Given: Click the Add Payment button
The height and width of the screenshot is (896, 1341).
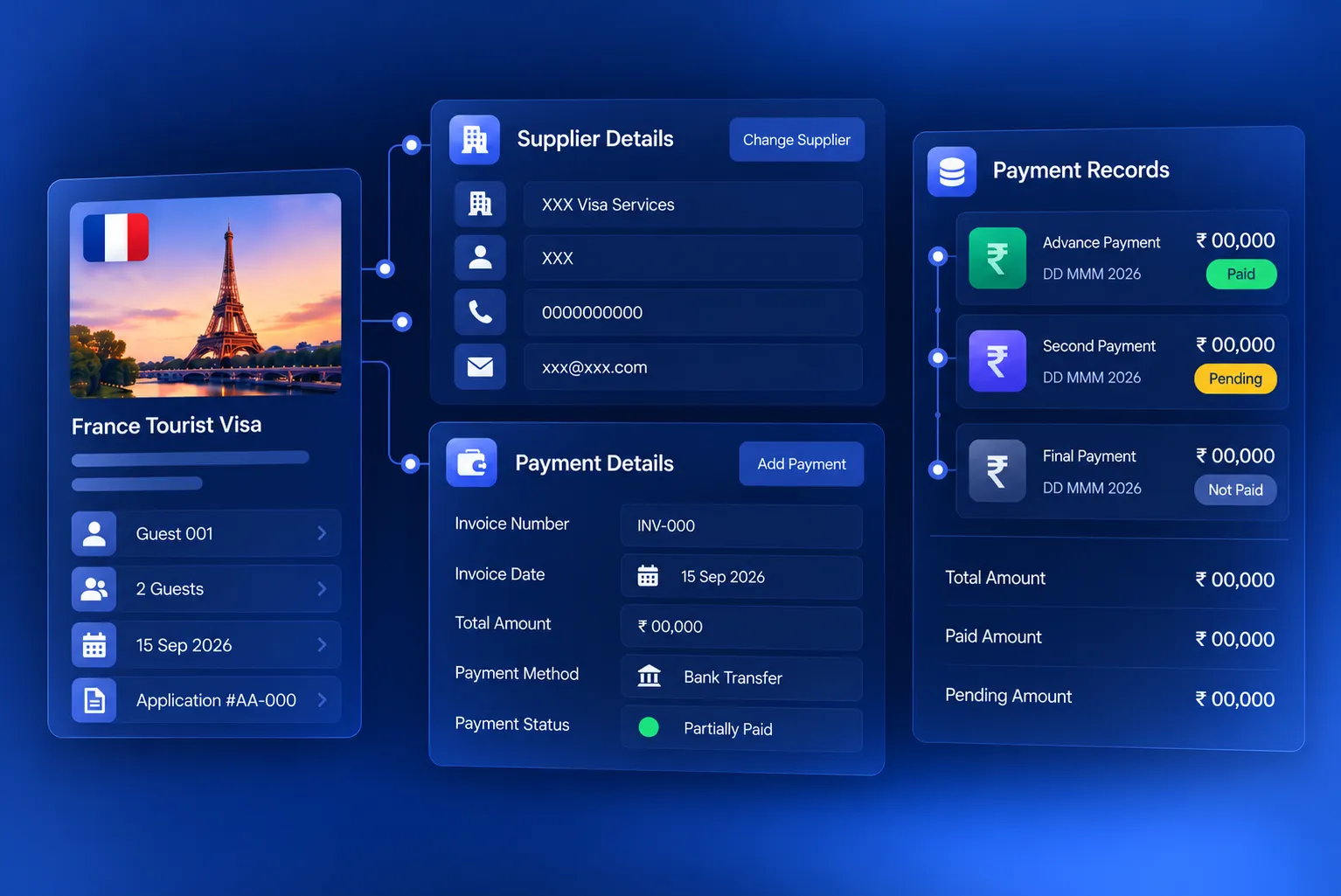Looking at the screenshot, I should click(x=802, y=464).
